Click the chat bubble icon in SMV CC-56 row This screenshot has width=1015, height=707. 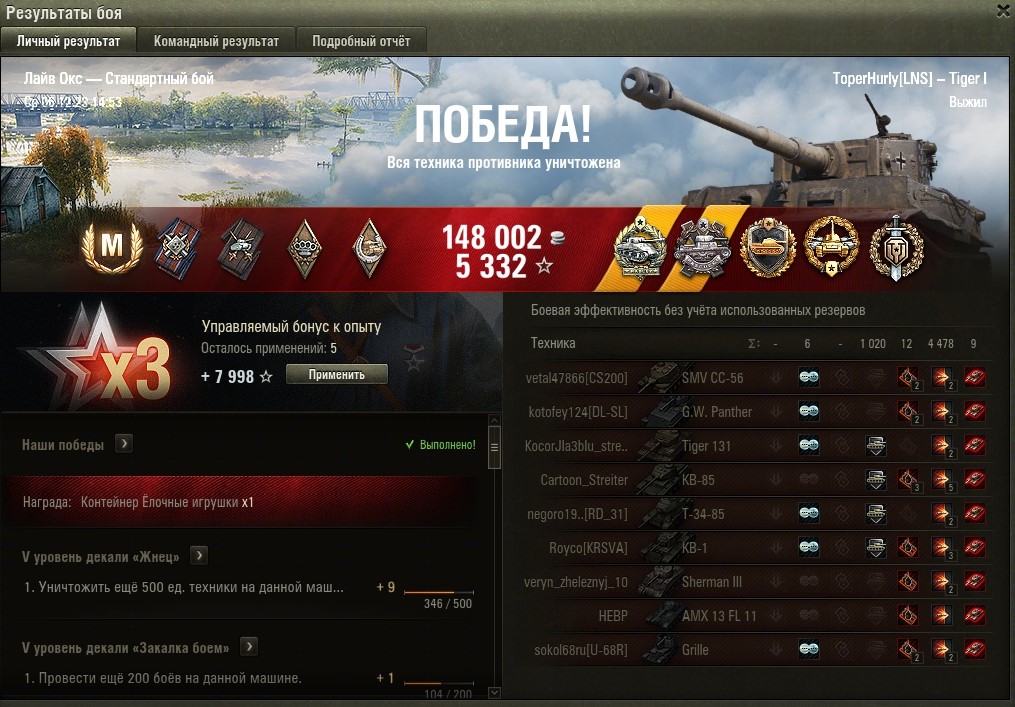(x=809, y=377)
